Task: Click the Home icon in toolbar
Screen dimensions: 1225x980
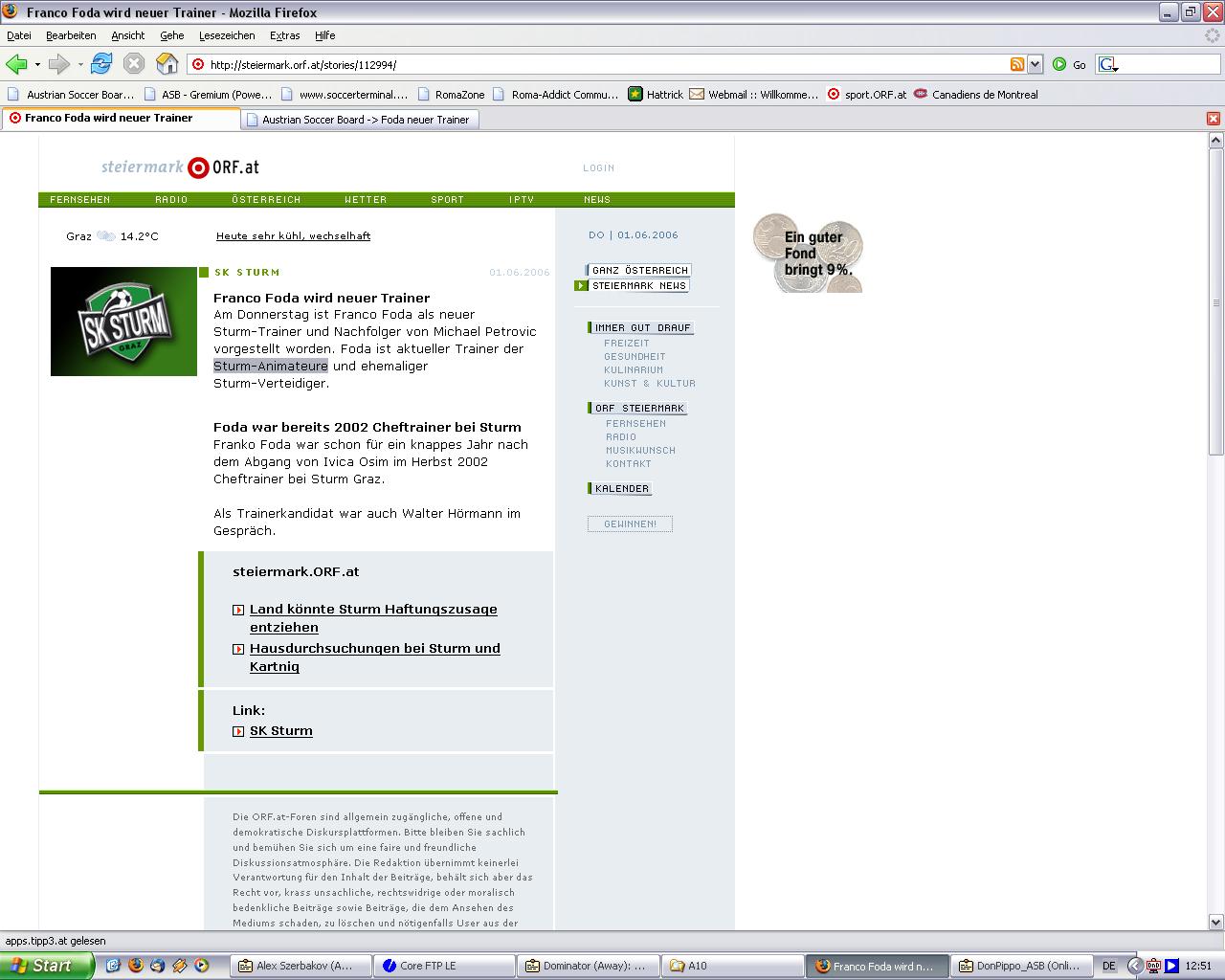Action: point(167,64)
